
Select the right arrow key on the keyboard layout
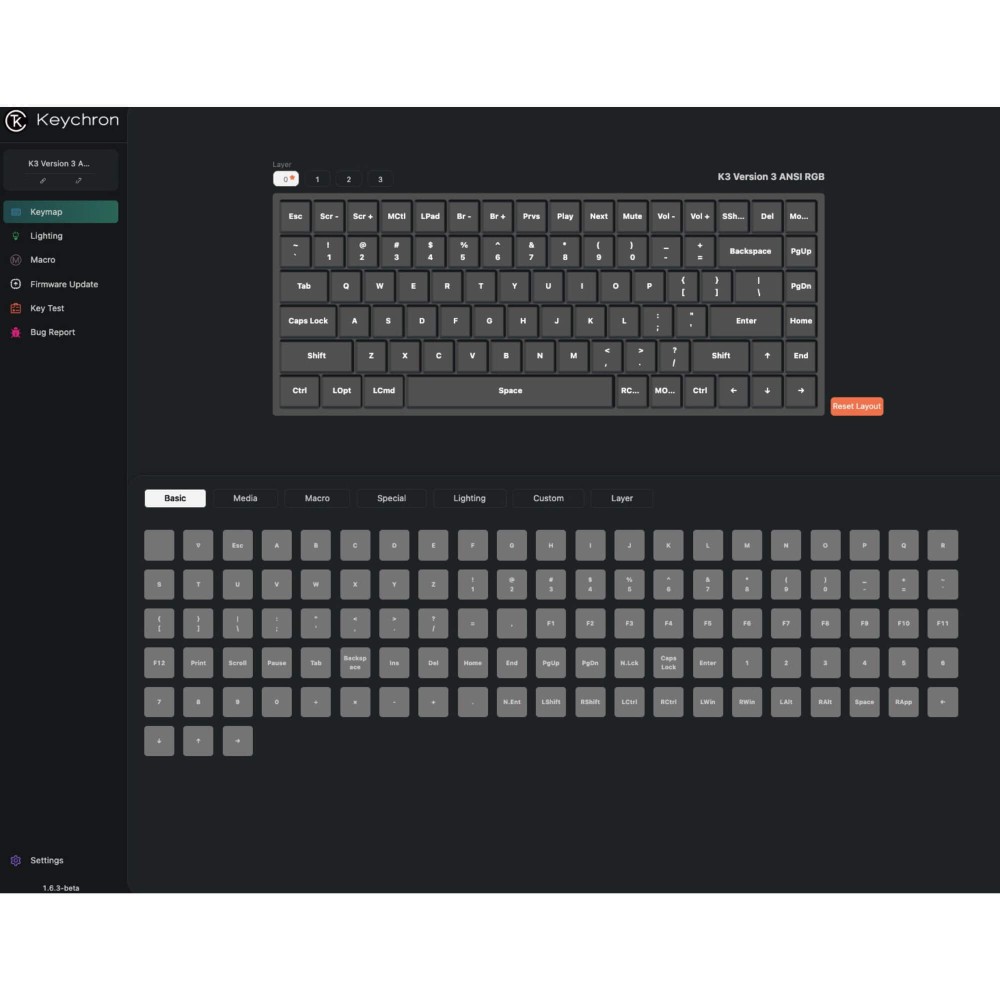pos(801,390)
